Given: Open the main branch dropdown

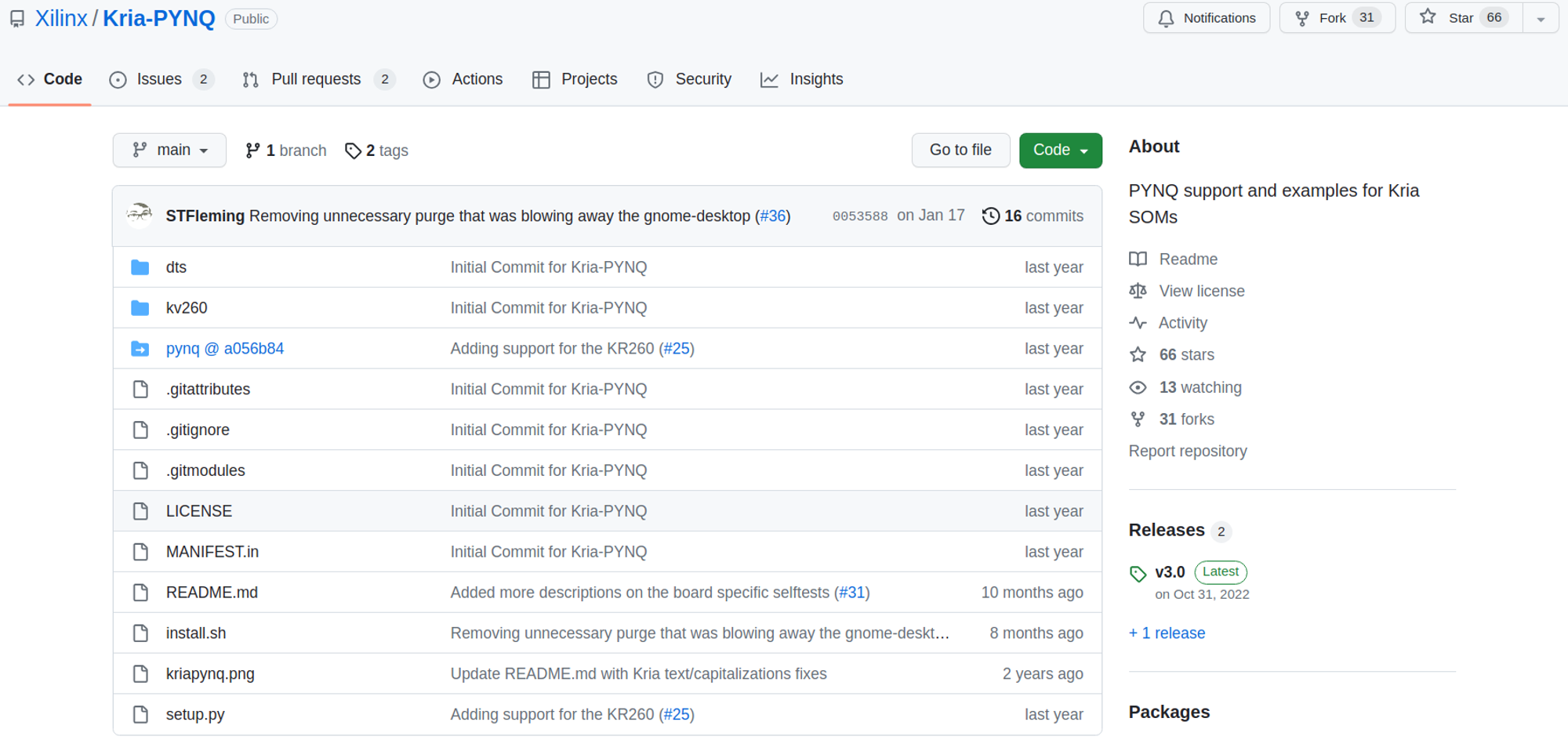Looking at the screenshot, I should click(169, 150).
